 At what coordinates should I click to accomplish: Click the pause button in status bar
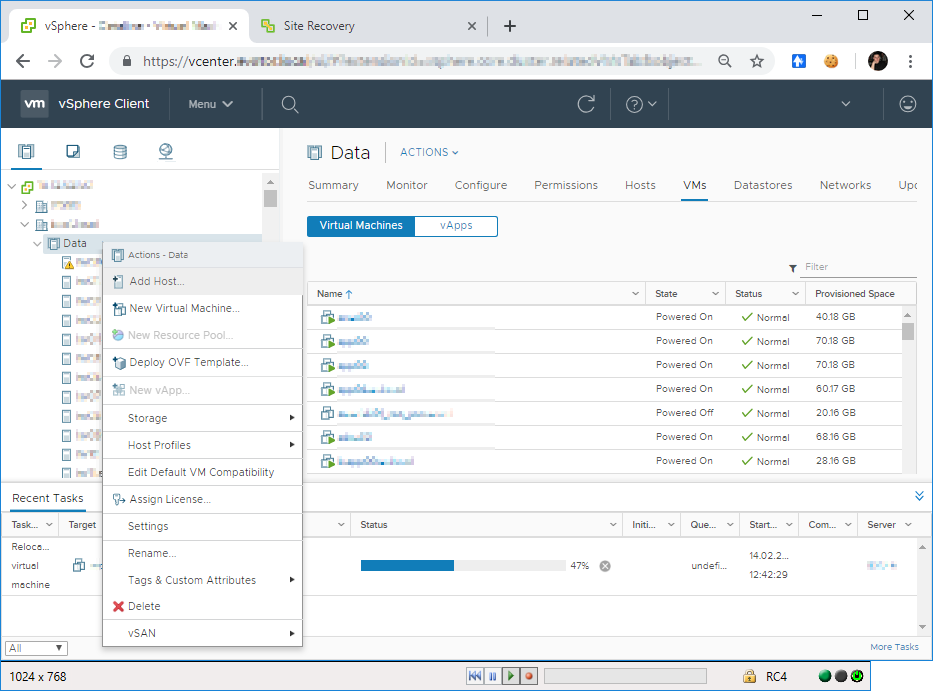493,676
